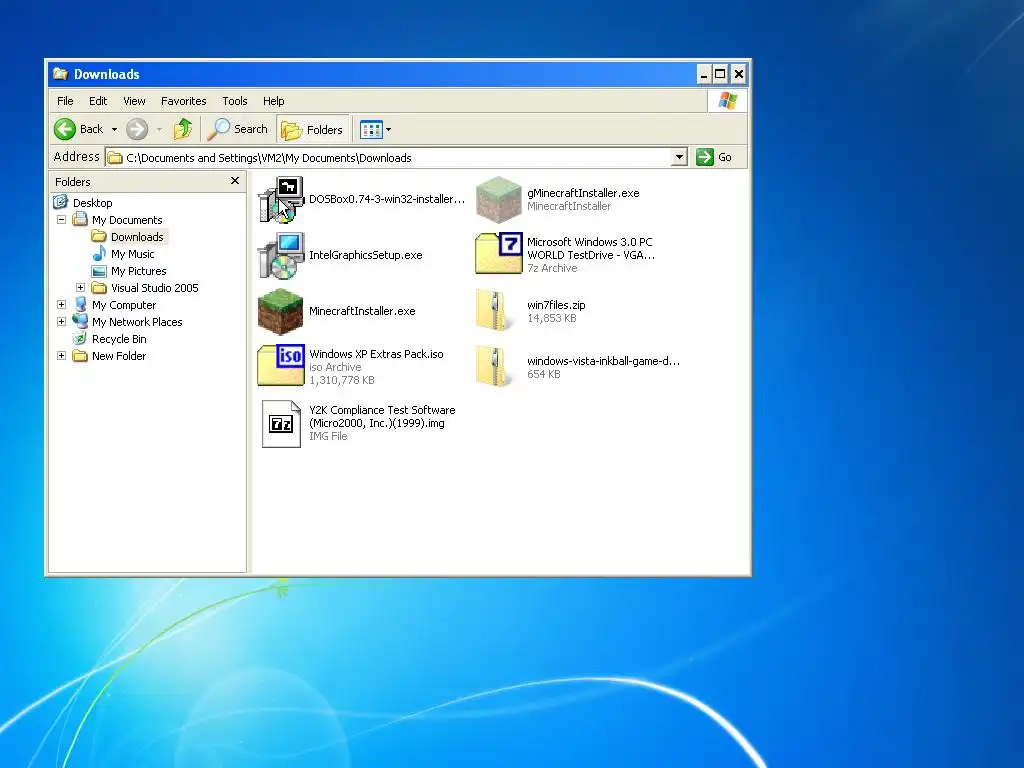Click the greyed Forward arrow button
The width and height of the screenshot is (1024, 768).
[x=136, y=129]
